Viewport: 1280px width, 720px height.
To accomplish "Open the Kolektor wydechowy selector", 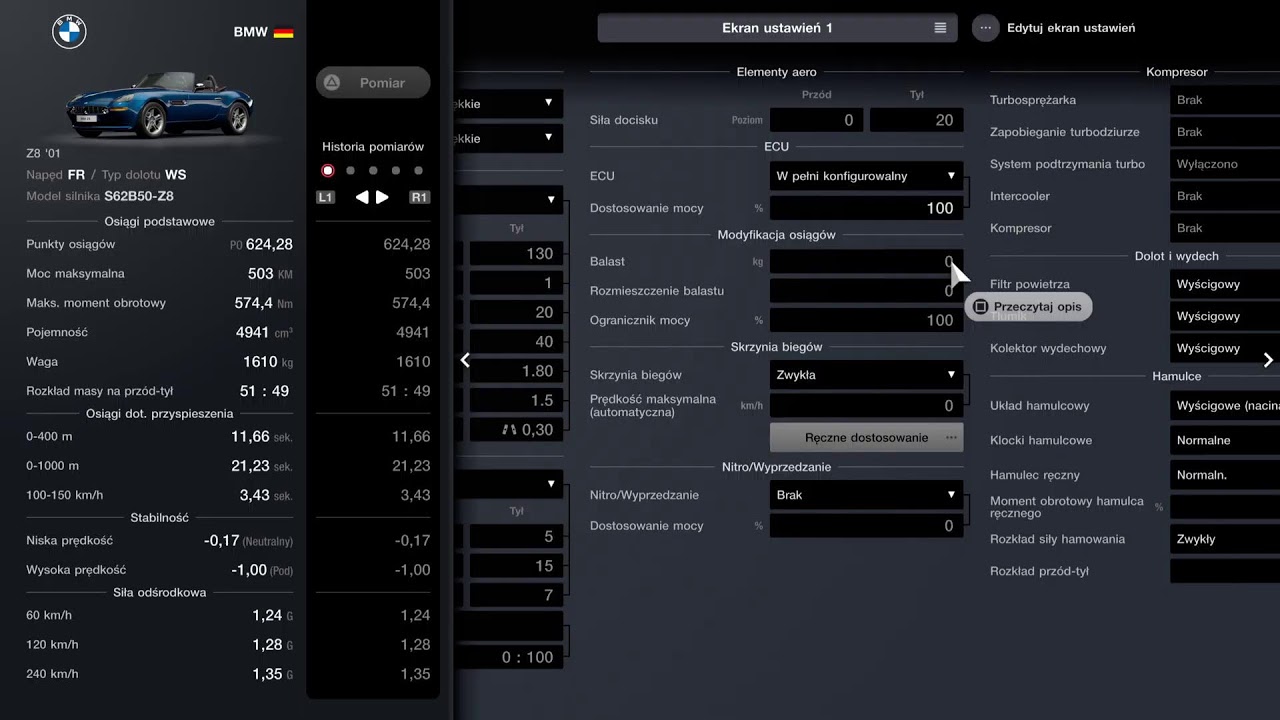I will click(x=1225, y=348).
